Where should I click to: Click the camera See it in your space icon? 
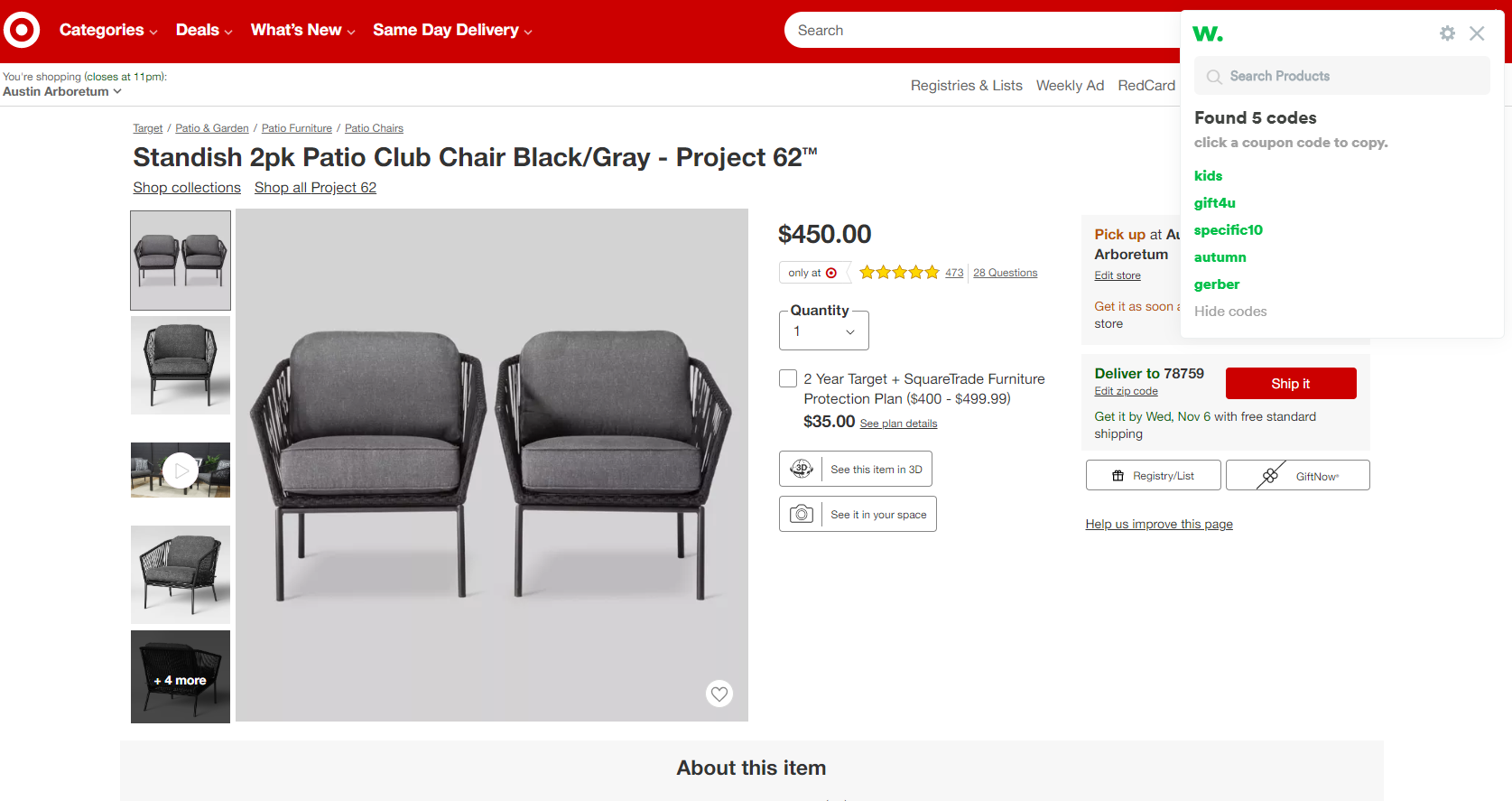tap(802, 514)
